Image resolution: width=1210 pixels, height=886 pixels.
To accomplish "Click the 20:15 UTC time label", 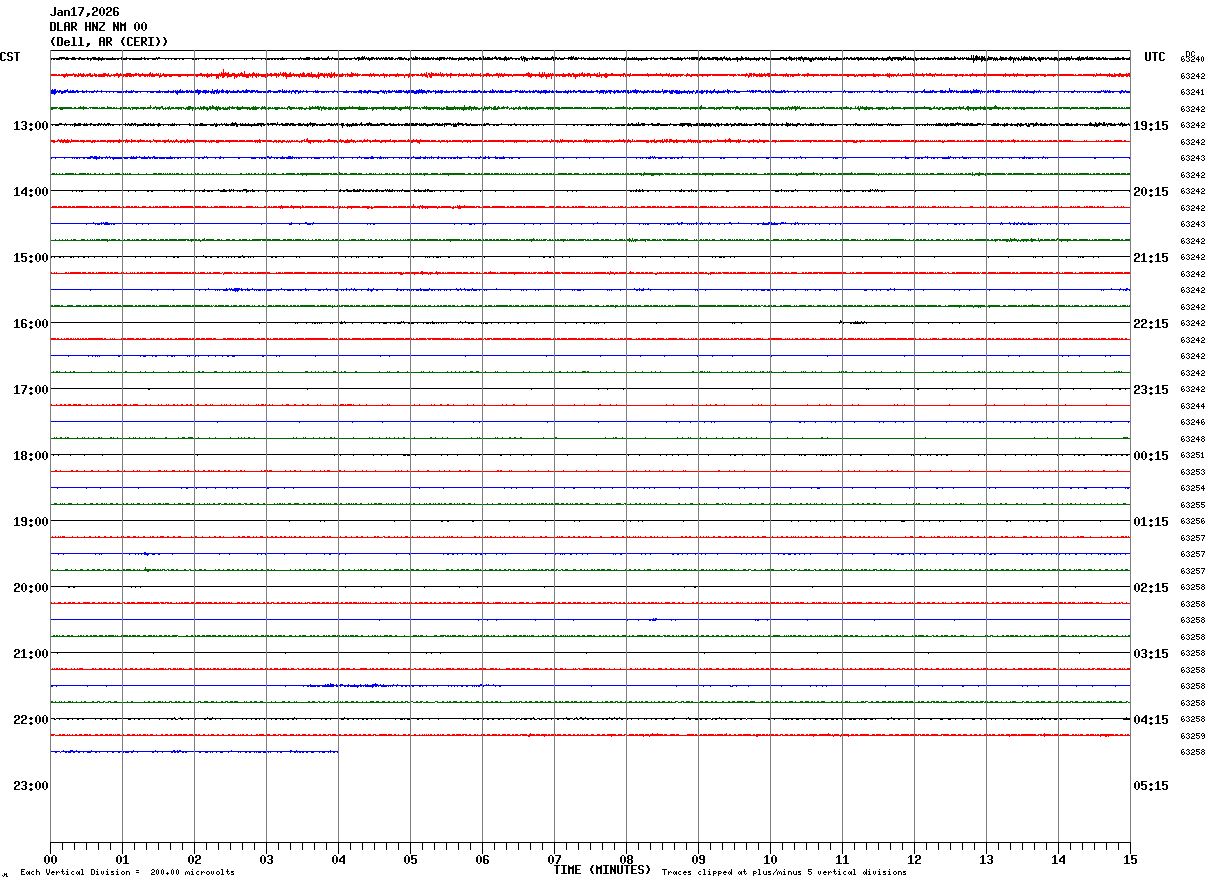I will click(1151, 192).
